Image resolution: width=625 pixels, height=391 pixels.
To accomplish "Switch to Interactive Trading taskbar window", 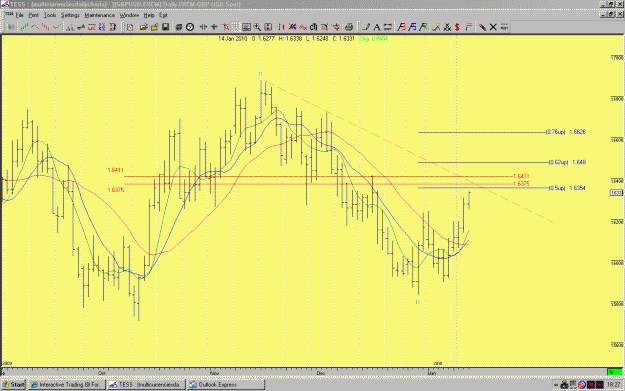I will click(67, 385).
